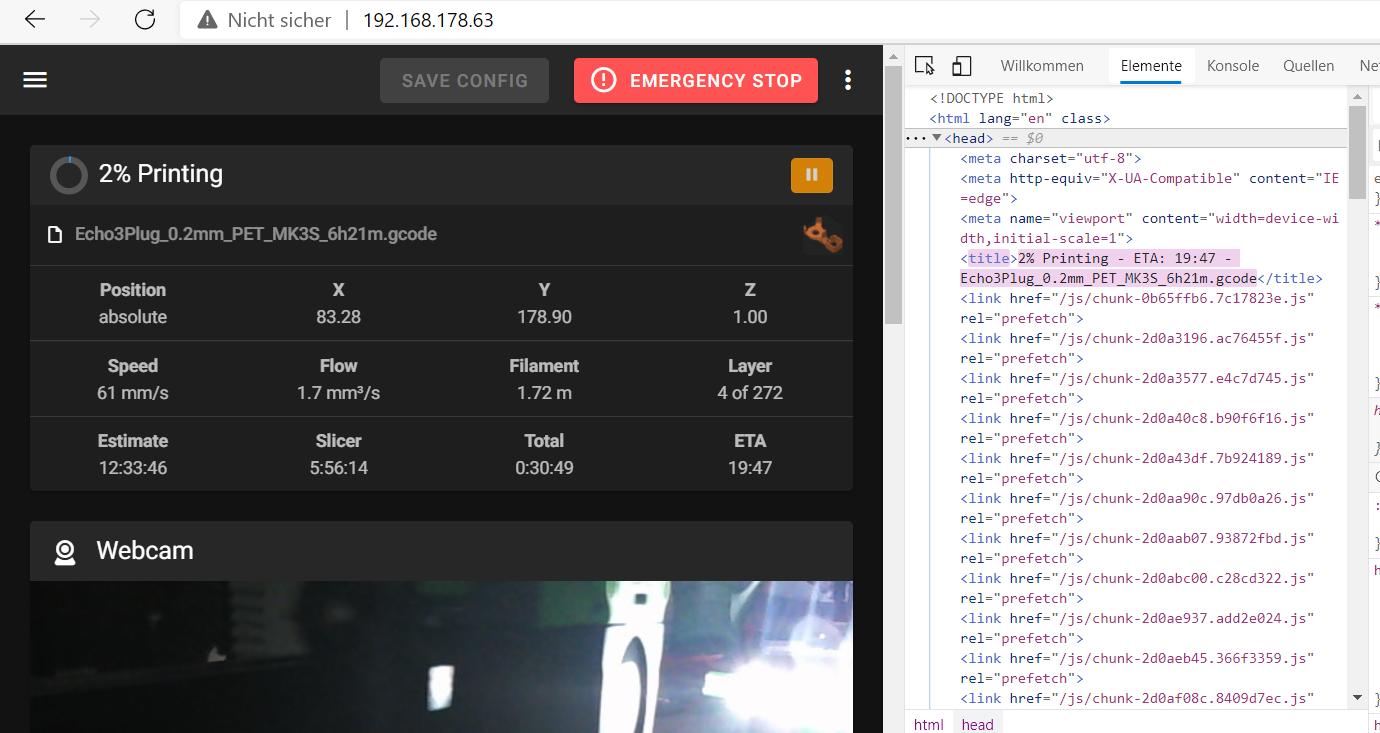Viewport: 1380px width, 733px height.
Task: Select the highlighted title element
Action: point(1141,268)
